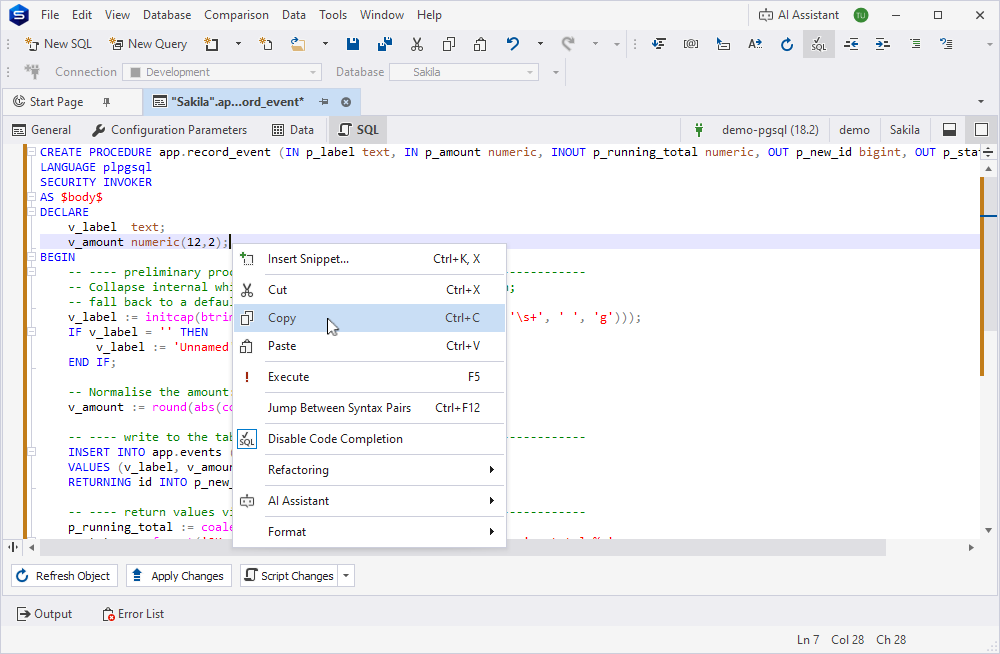
Task: Collapse the DECLARE code section
Action: pos(31,212)
